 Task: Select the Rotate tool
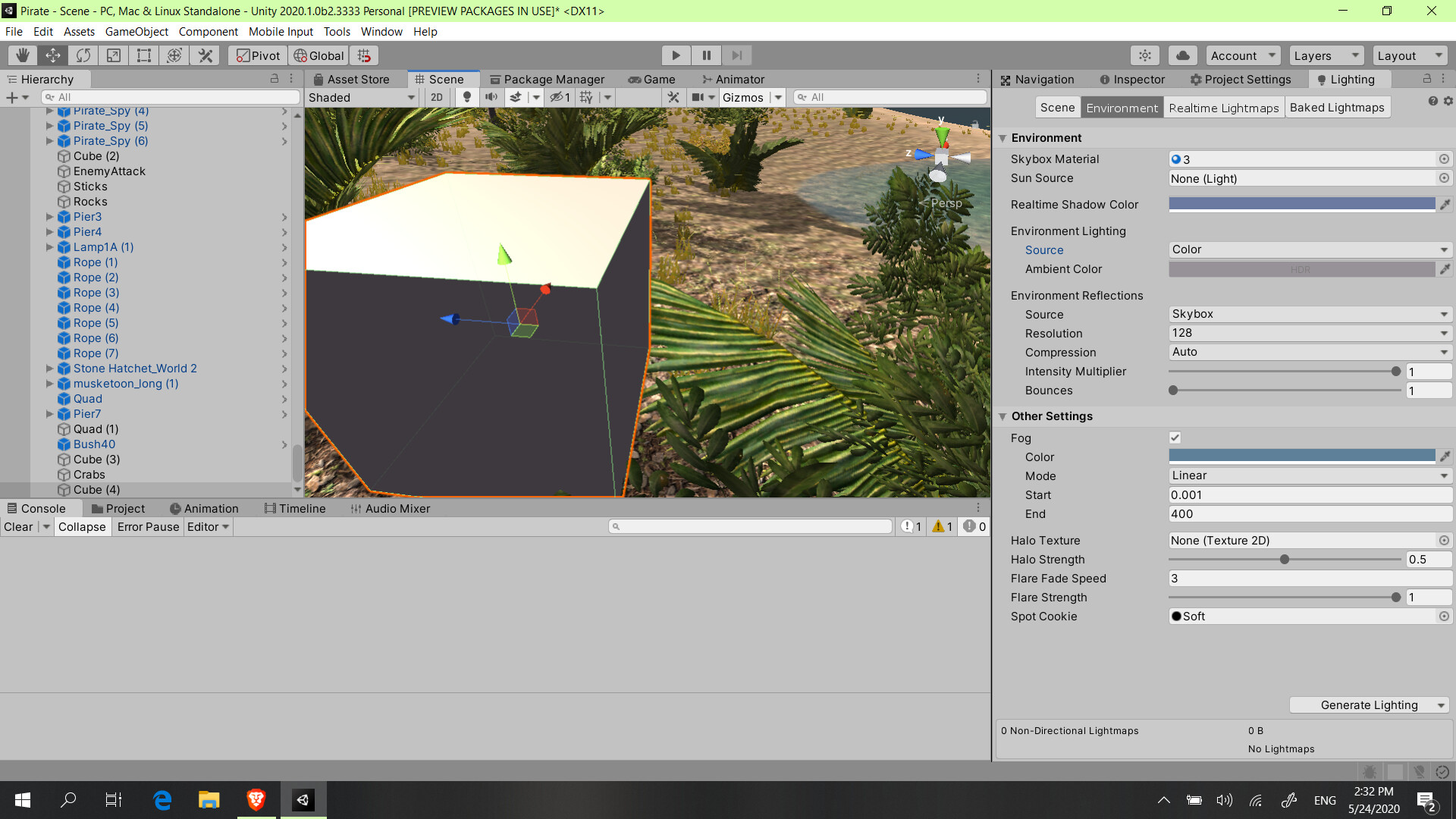point(83,55)
